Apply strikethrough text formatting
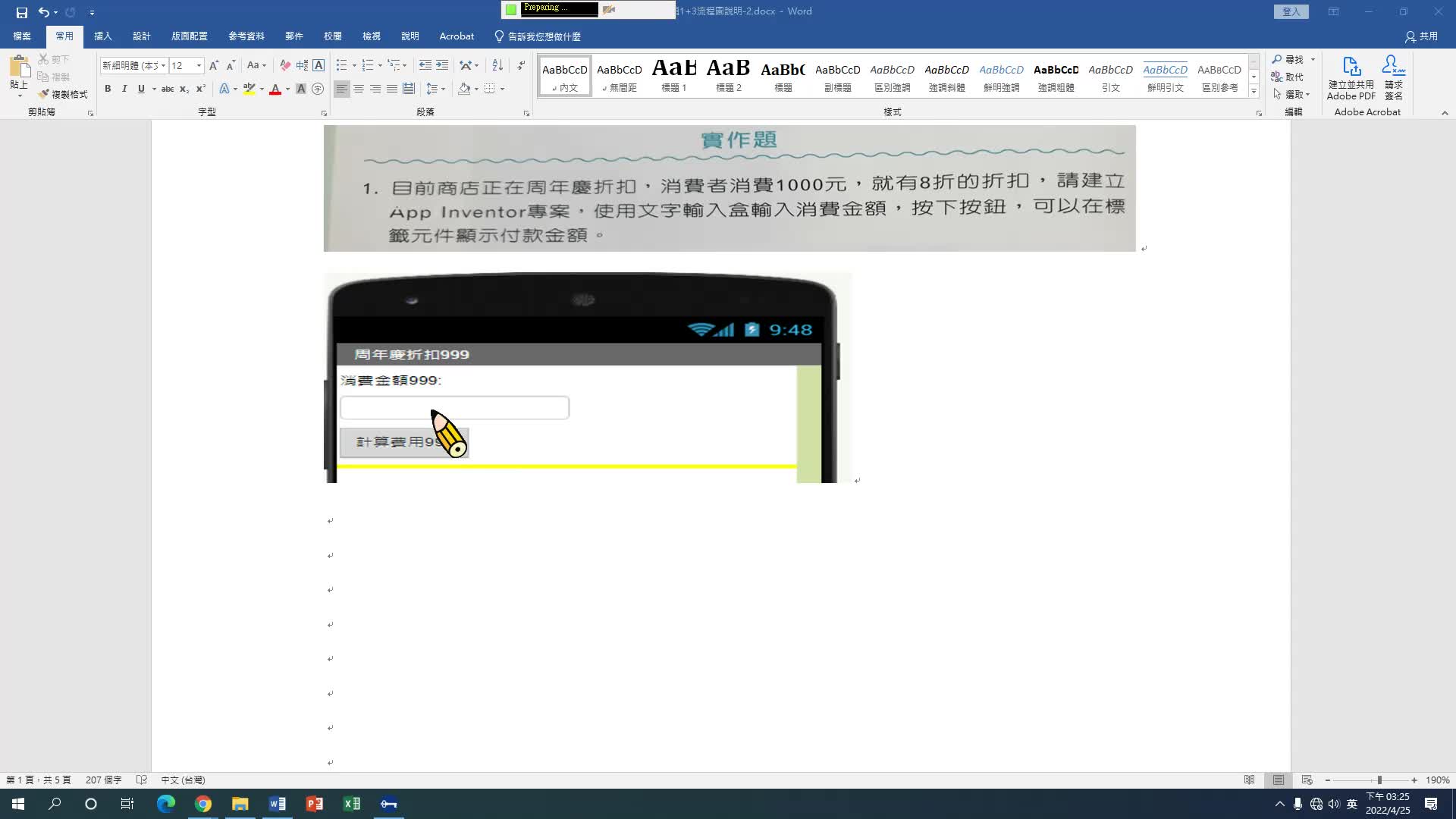Viewport: 1456px width, 819px height. [168, 89]
